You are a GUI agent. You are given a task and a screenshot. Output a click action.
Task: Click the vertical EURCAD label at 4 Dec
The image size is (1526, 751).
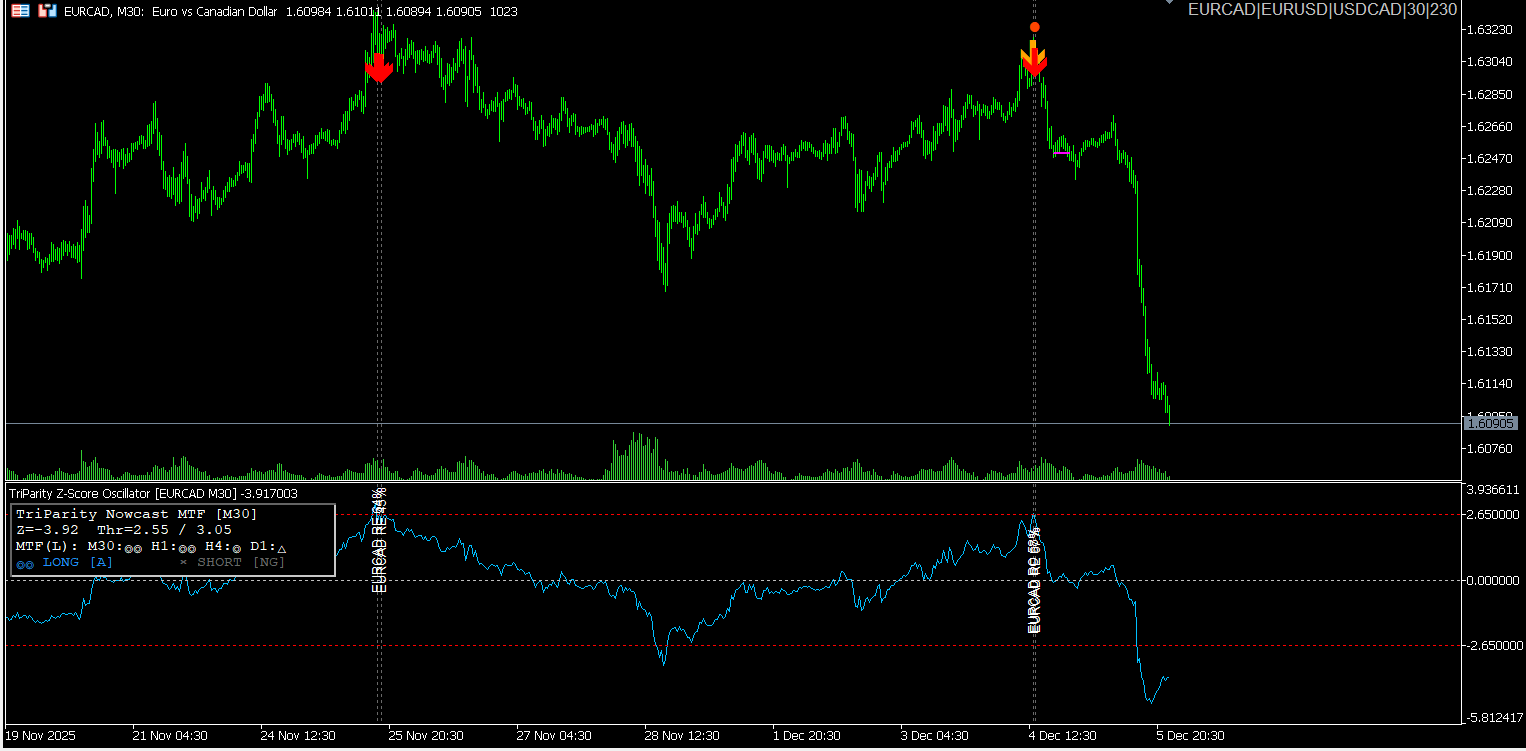click(1035, 580)
